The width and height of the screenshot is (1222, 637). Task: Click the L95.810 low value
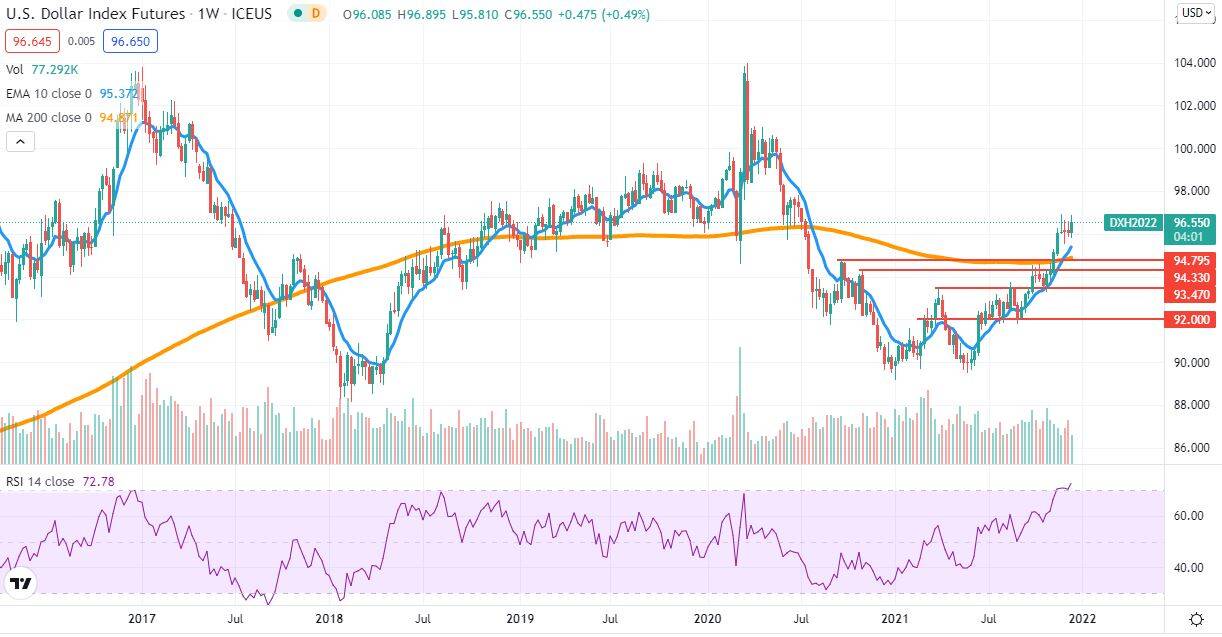(474, 14)
